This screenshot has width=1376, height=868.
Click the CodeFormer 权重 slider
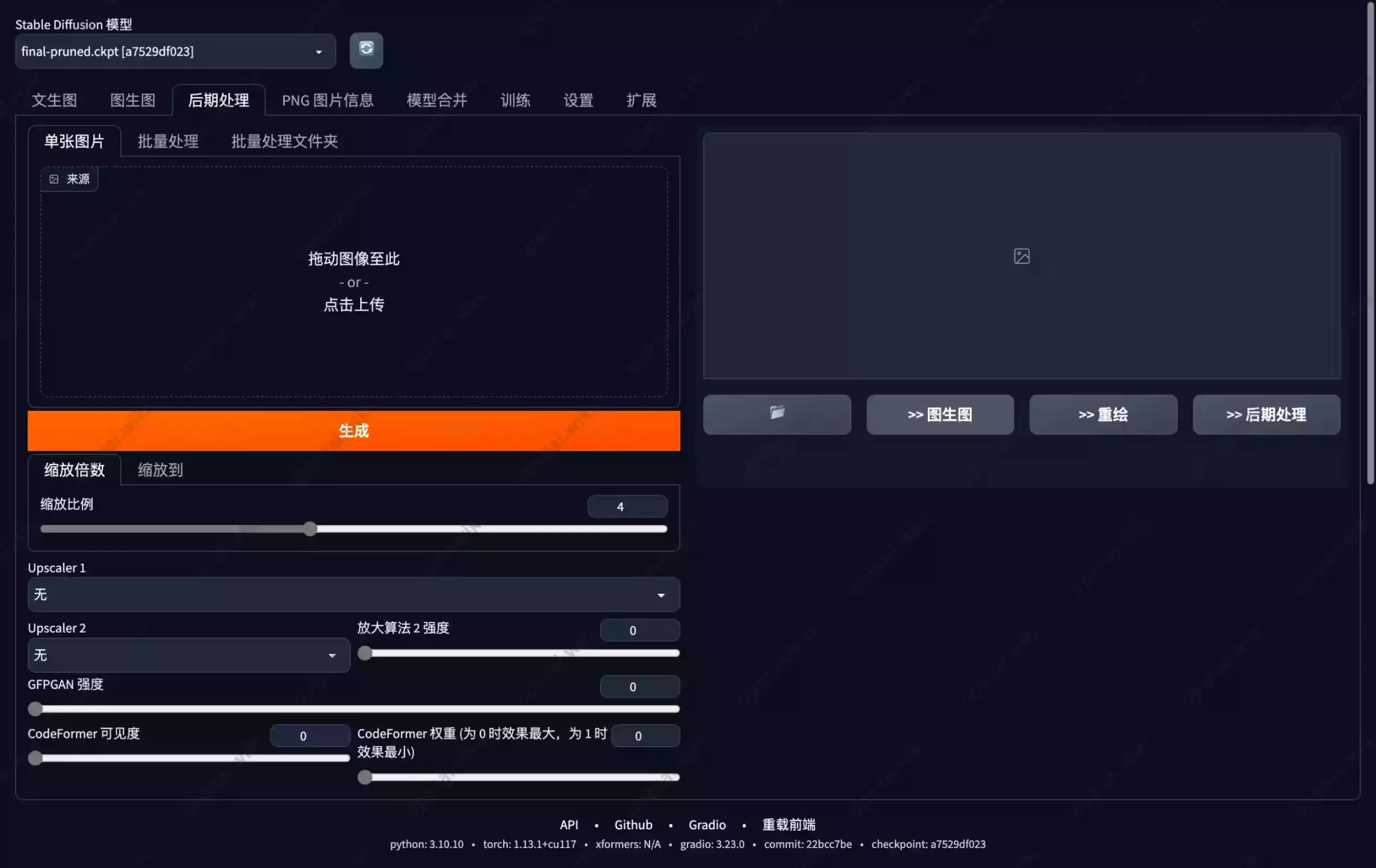point(518,777)
